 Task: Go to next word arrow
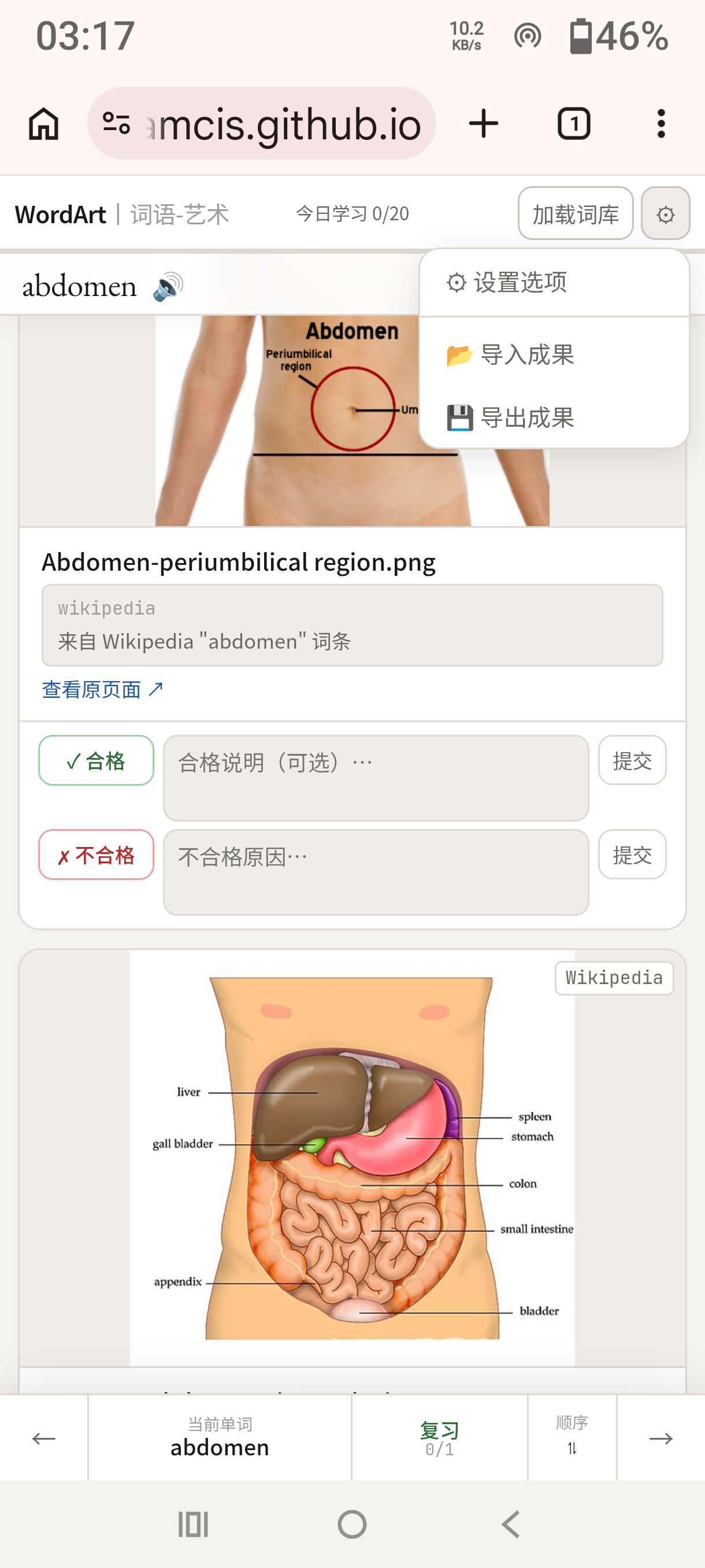[661, 1438]
